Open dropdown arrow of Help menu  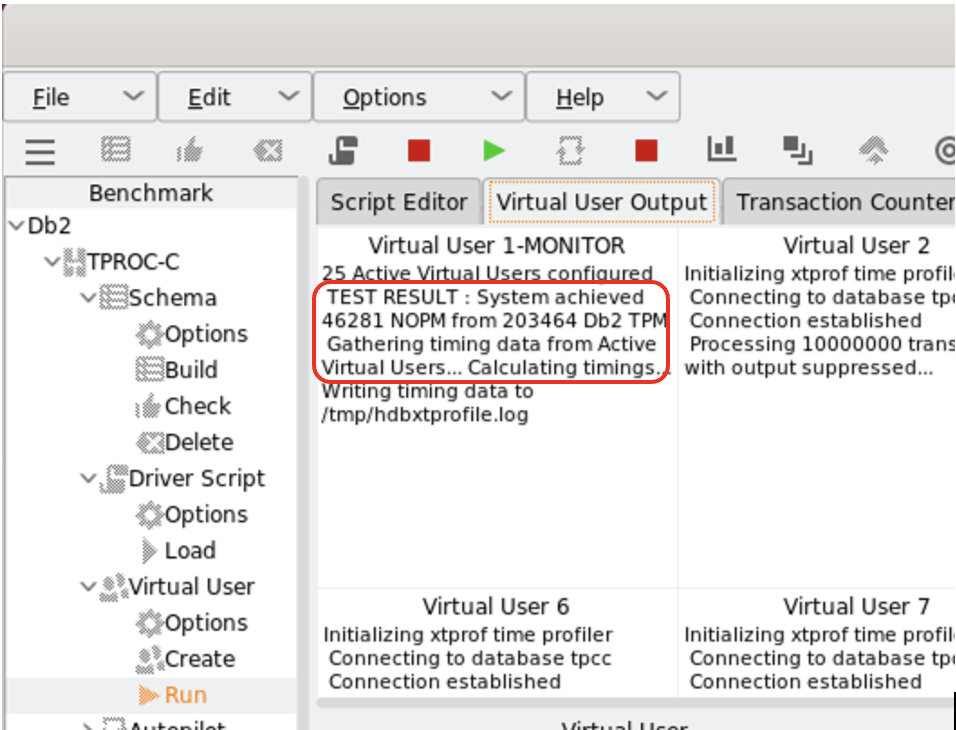[656, 96]
